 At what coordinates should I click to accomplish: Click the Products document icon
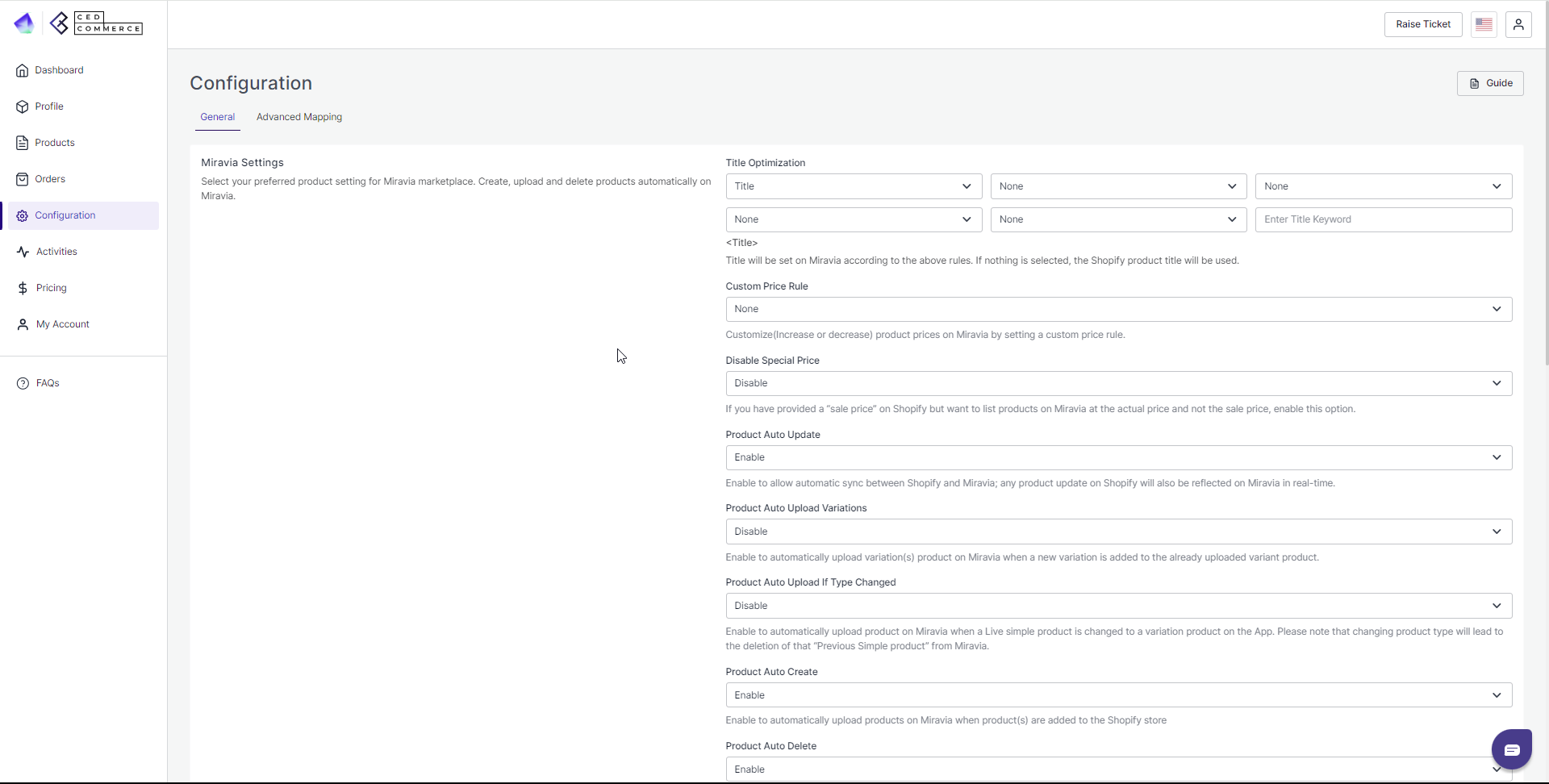pyautogui.click(x=23, y=143)
